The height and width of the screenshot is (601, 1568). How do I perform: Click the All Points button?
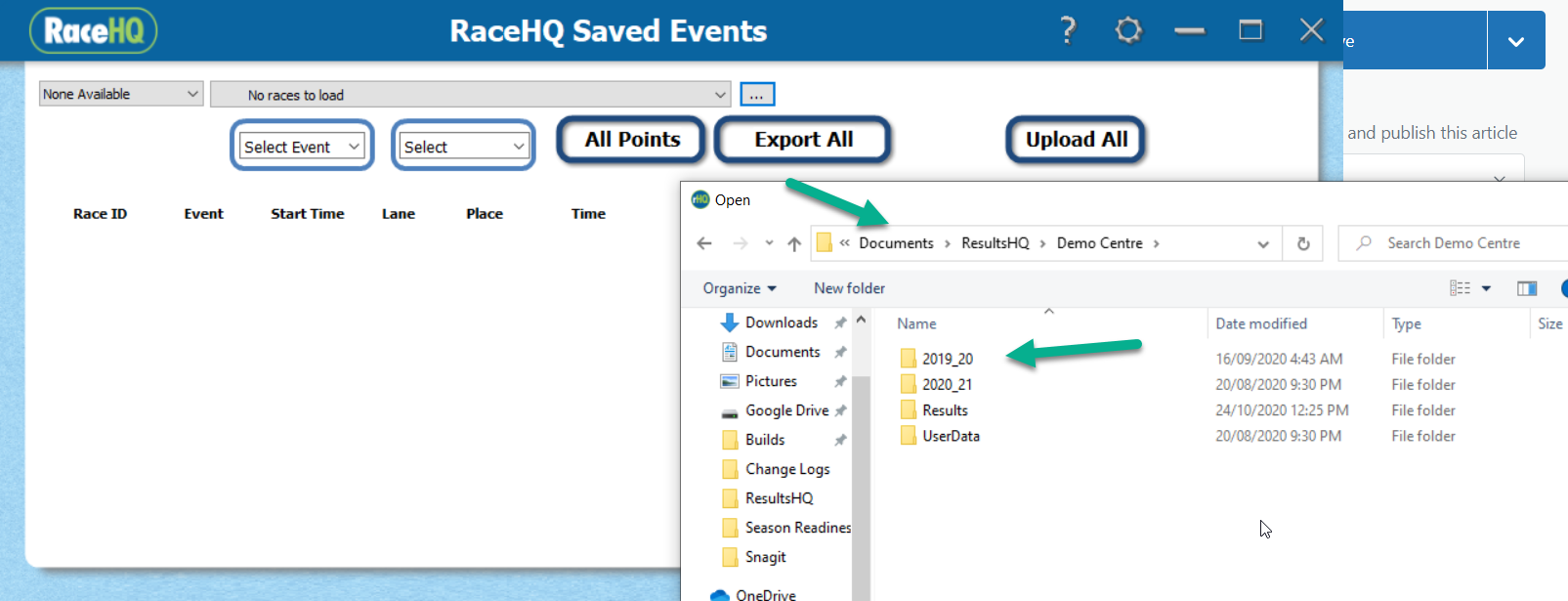[x=632, y=140]
